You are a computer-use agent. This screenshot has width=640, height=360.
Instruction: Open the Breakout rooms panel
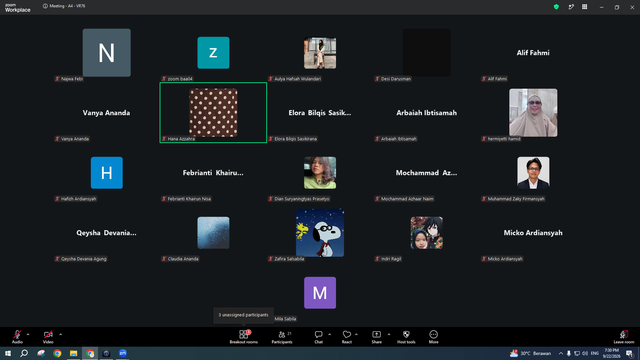(244, 337)
